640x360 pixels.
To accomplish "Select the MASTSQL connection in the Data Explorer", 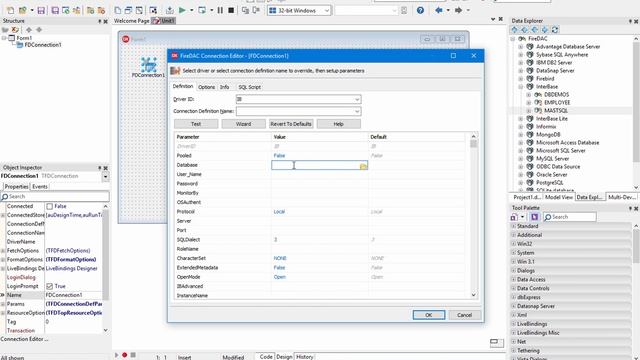I will (x=556, y=111).
